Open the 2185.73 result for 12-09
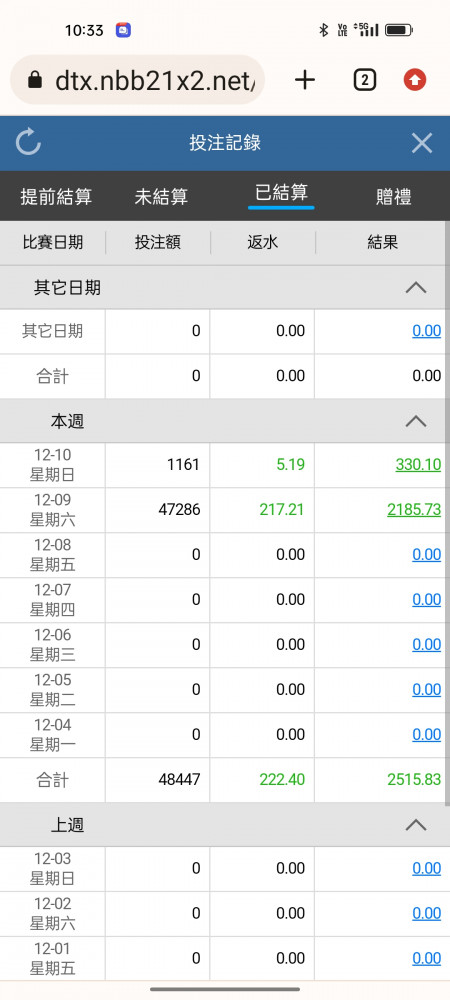This screenshot has width=450, height=1000. click(x=414, y=510)
